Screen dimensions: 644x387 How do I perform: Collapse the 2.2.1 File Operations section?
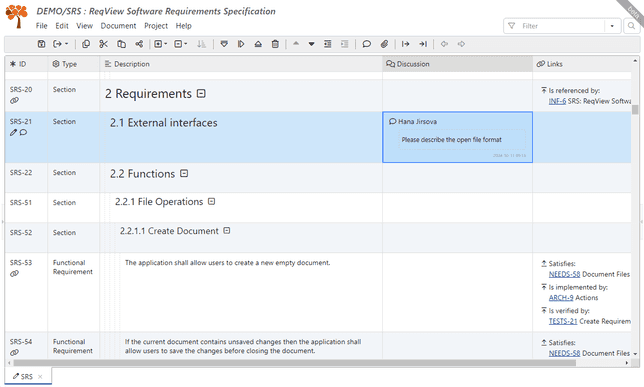point(212,201)
